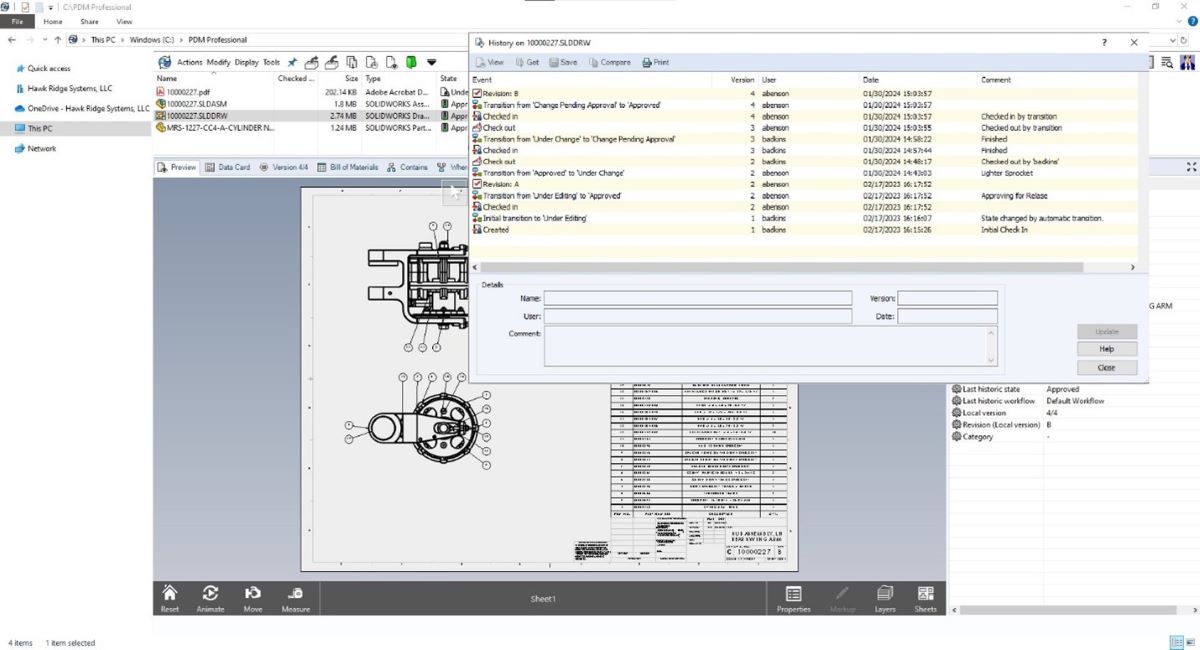Open the OneDrive - Hawk Ridge Systems entry
This screenshot has width=1200, height=650.
click(81, 108)
